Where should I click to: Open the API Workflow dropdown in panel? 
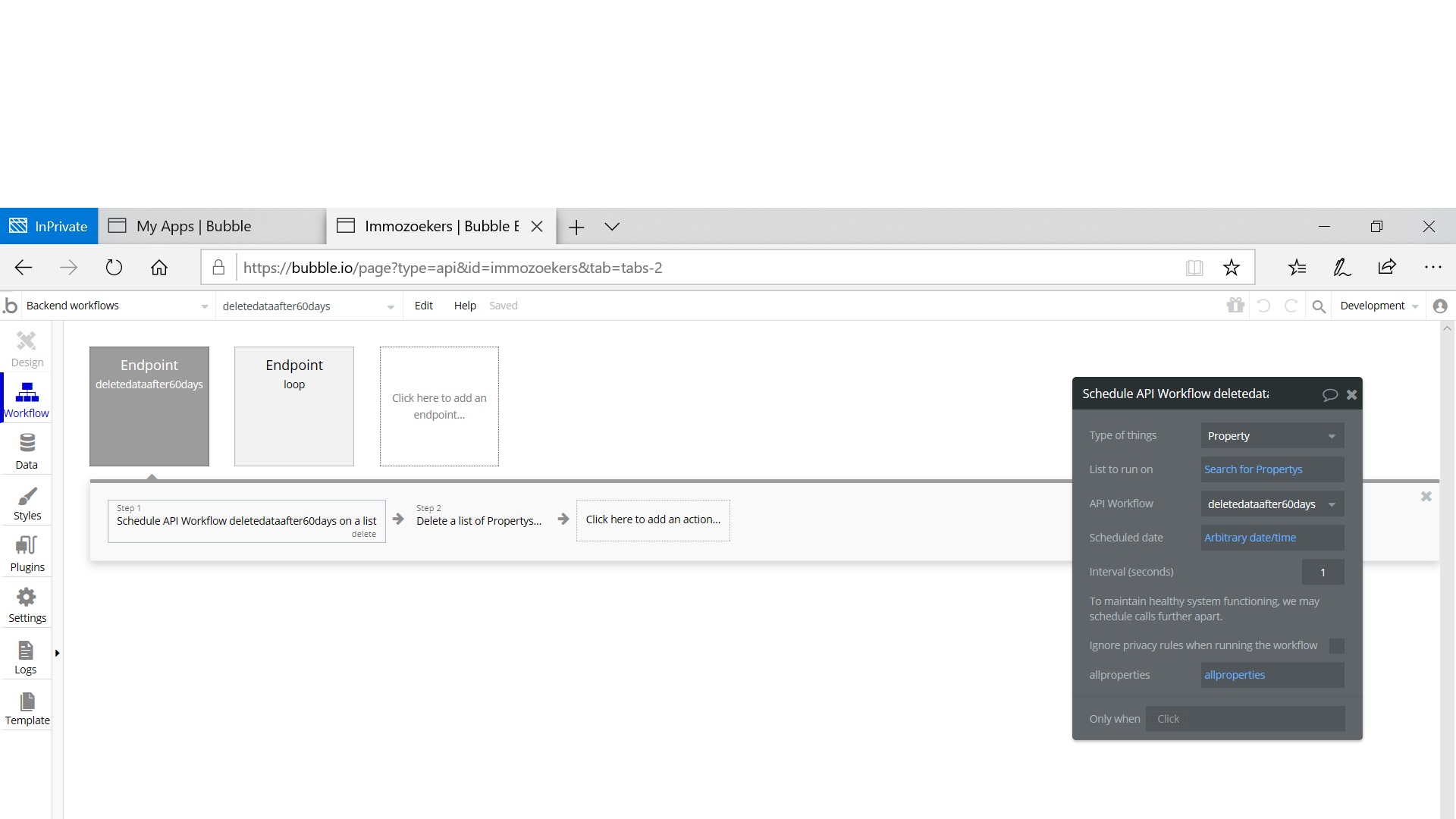tap(1272, 504)
